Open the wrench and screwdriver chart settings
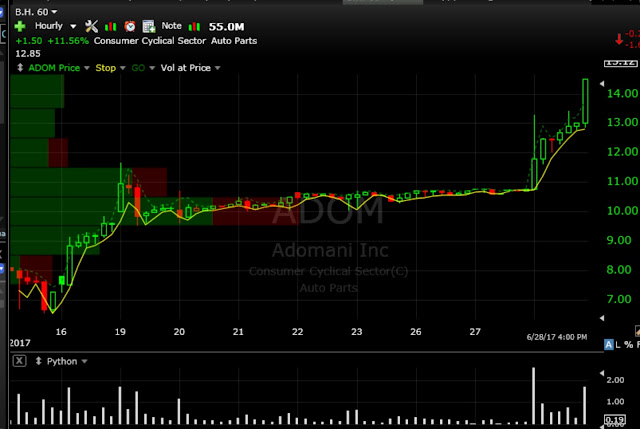Screen dimensions: 640x429 pos(91,27)
